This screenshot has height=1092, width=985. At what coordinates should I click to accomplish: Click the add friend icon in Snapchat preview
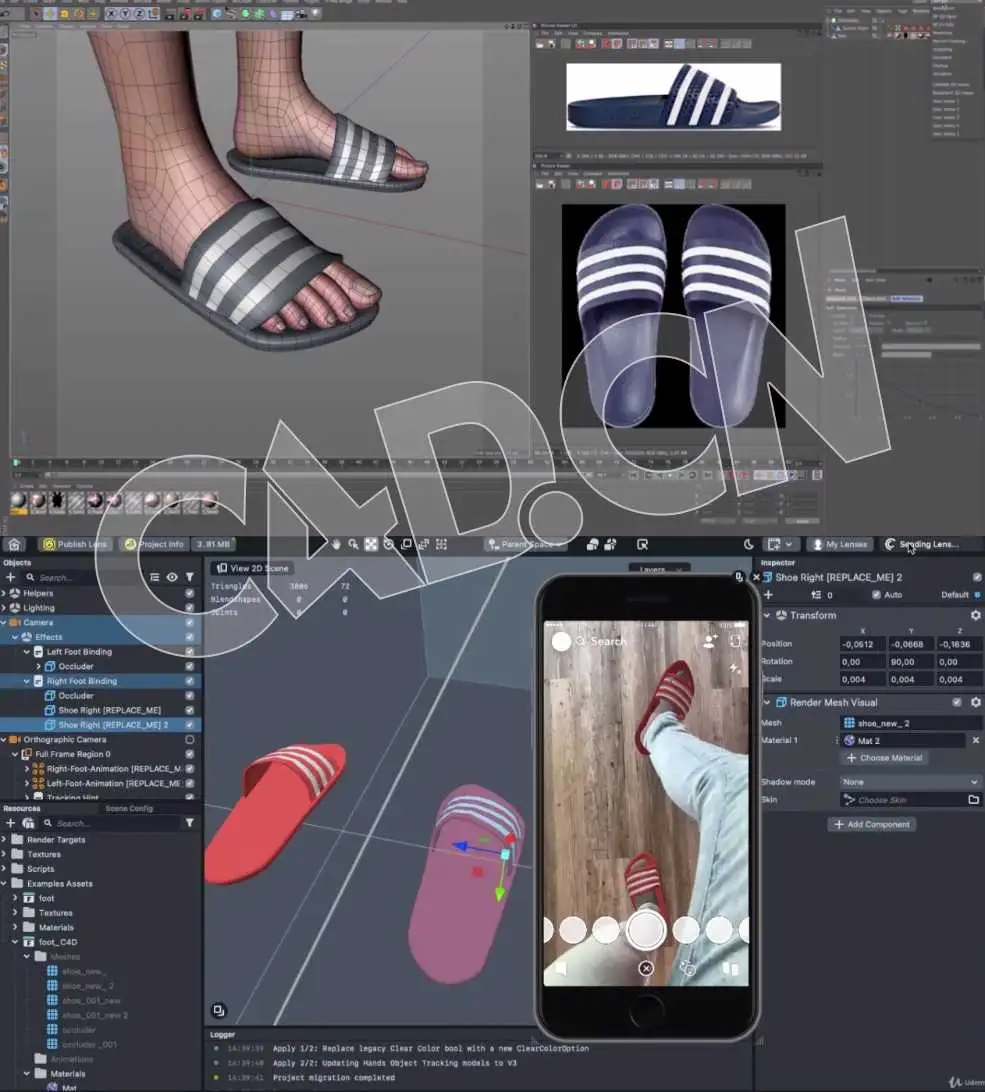coord(710,641)
